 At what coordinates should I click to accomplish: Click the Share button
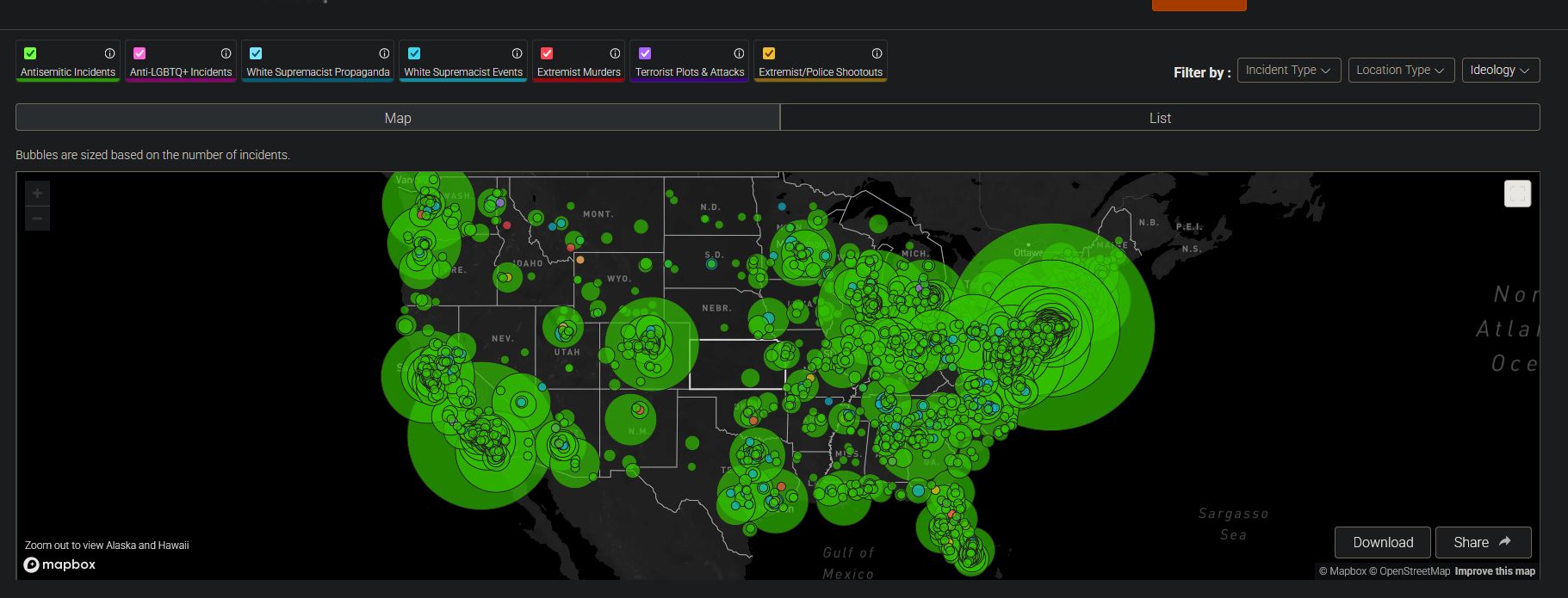click(x=1483, y=542)
